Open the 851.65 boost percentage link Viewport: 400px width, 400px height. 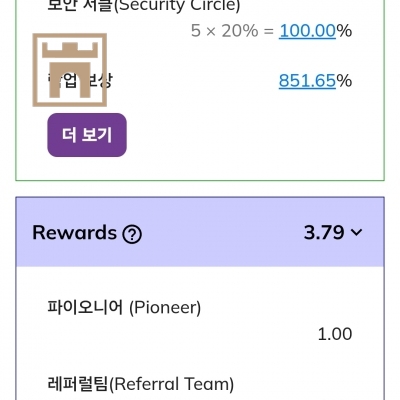click(x=307, y=81)
